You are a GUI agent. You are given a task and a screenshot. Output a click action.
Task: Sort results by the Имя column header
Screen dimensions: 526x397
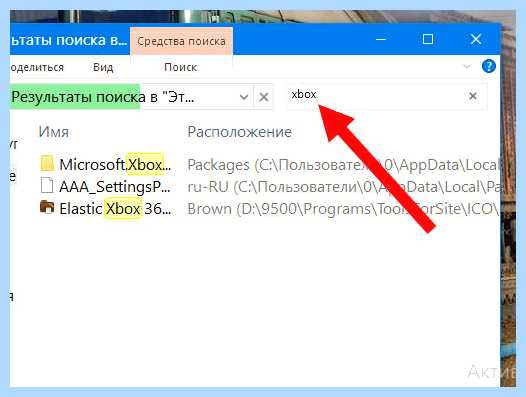(54, 132)
